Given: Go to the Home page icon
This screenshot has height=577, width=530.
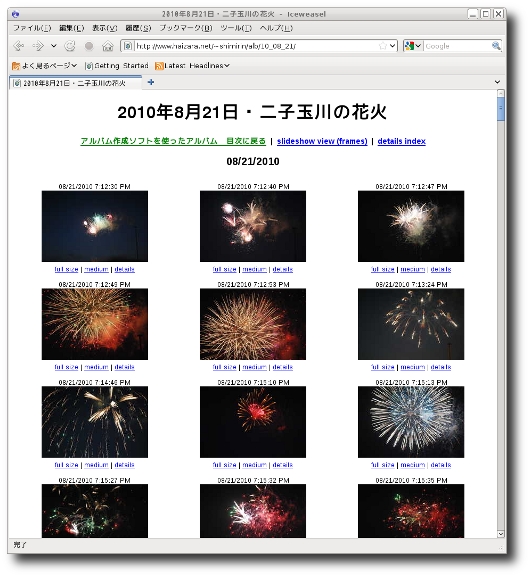Looking at the screenshot, I should point(108,46).
